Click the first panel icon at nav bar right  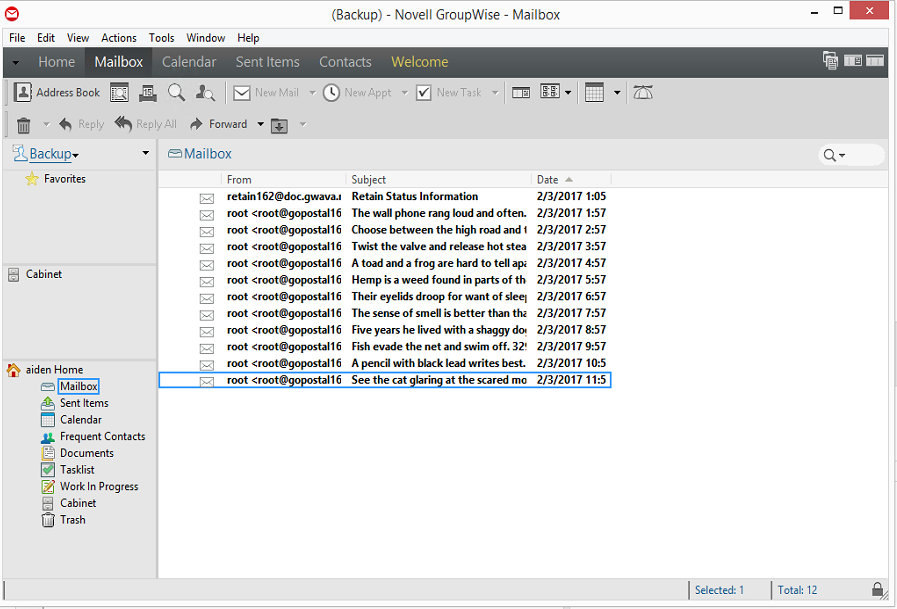[830, 60]
